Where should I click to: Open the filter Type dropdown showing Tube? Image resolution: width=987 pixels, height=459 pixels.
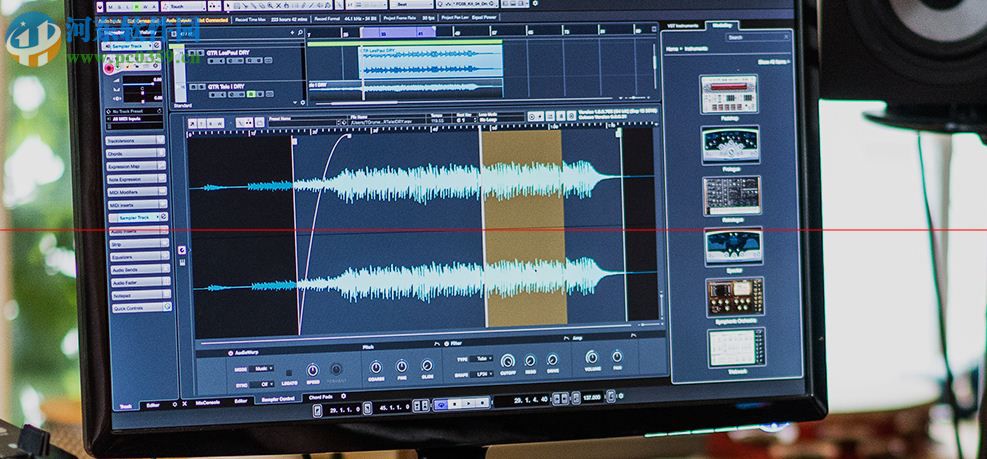(481, 359)
